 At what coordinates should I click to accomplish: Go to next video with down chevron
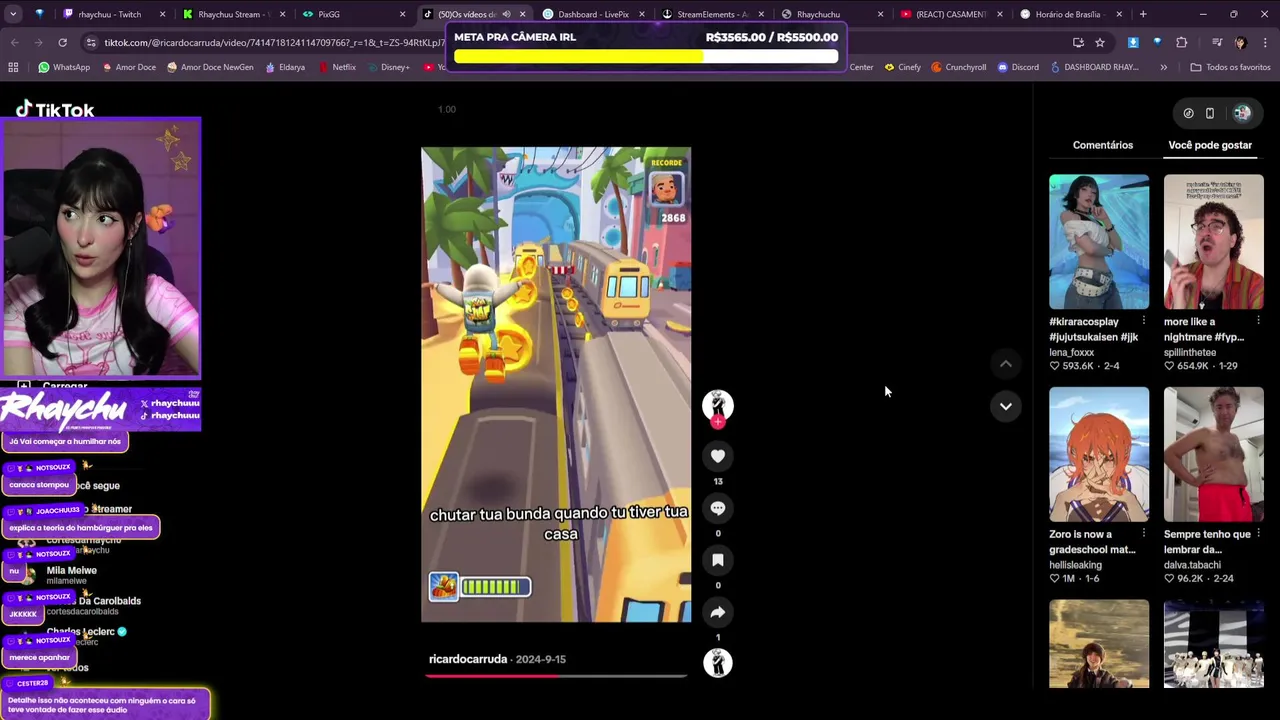tap(1006, 406)
